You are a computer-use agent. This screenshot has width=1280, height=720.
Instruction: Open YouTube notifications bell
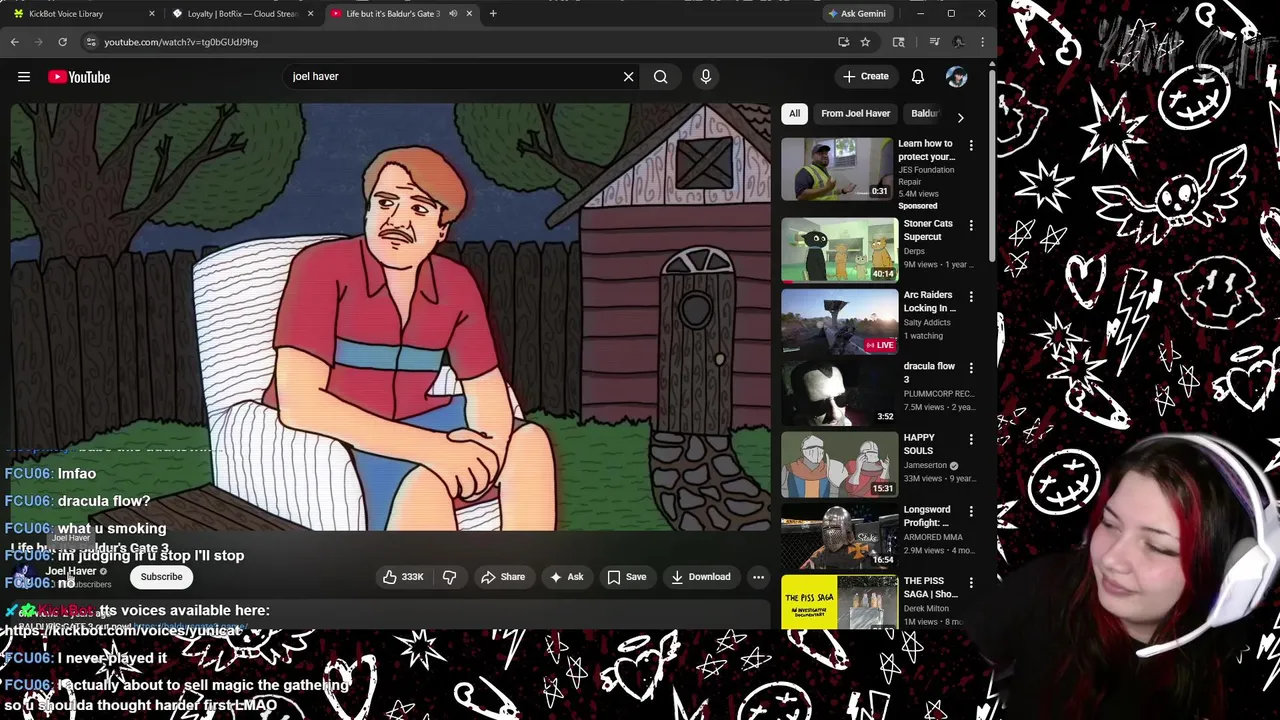(x=918, y=77)
